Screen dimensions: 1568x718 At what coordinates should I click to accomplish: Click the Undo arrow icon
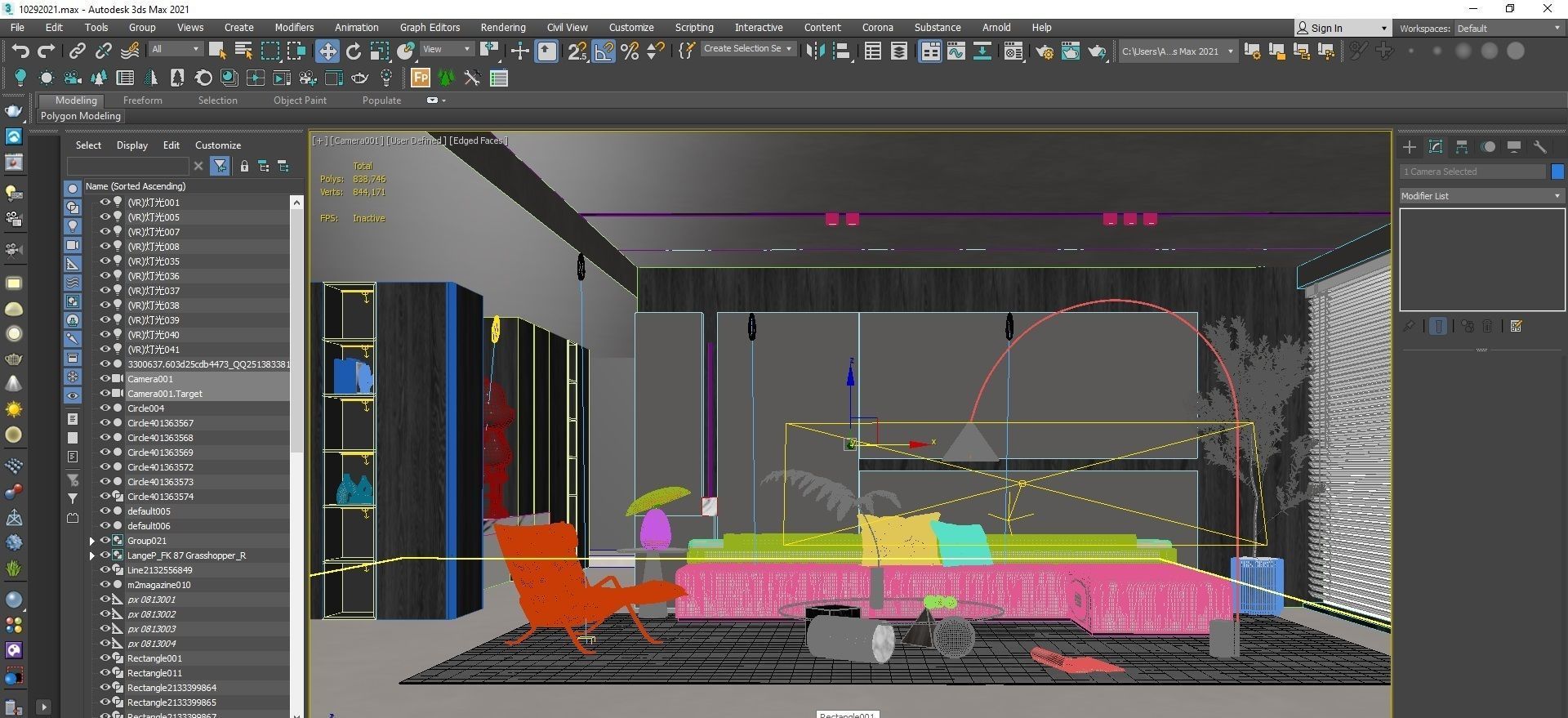[20, 51]
